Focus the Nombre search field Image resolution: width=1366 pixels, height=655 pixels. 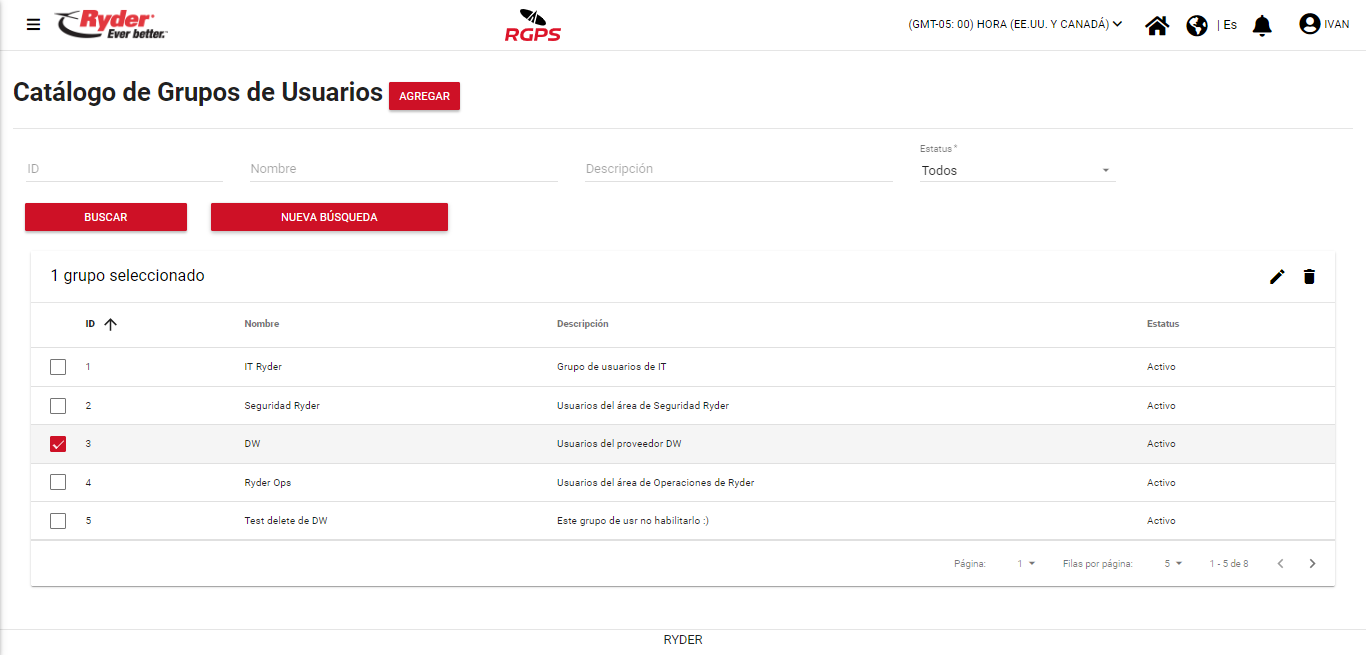[x=403, y=169]
